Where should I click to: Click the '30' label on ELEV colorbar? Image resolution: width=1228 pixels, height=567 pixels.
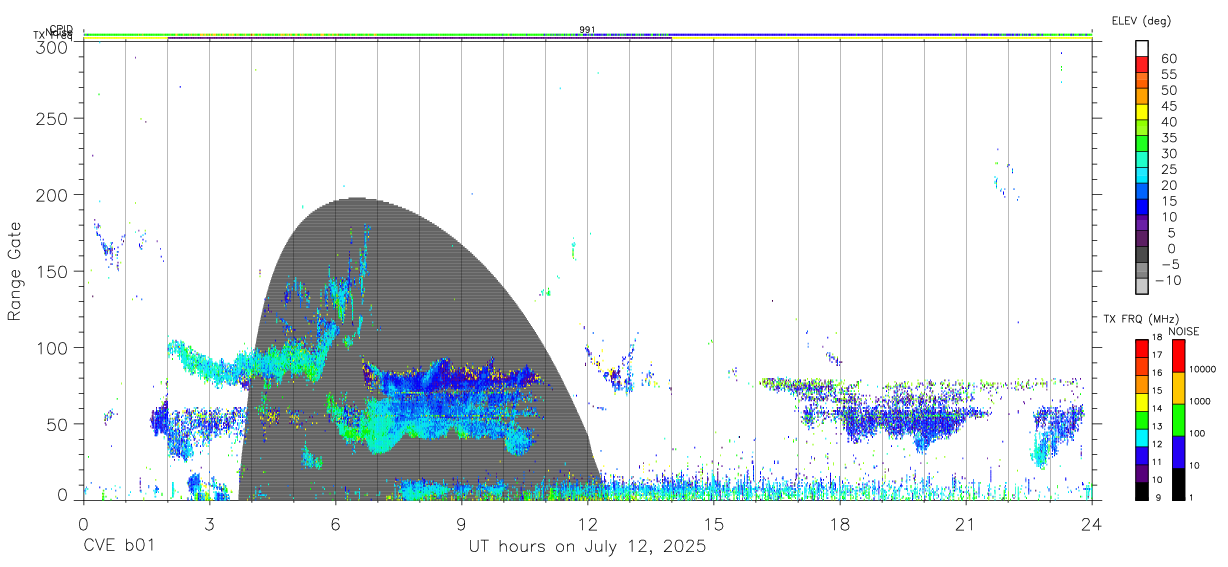pos(1168,153)
